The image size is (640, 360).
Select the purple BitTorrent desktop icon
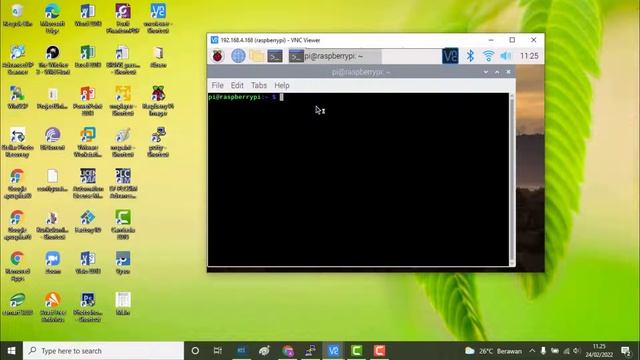tap(52, 139)
